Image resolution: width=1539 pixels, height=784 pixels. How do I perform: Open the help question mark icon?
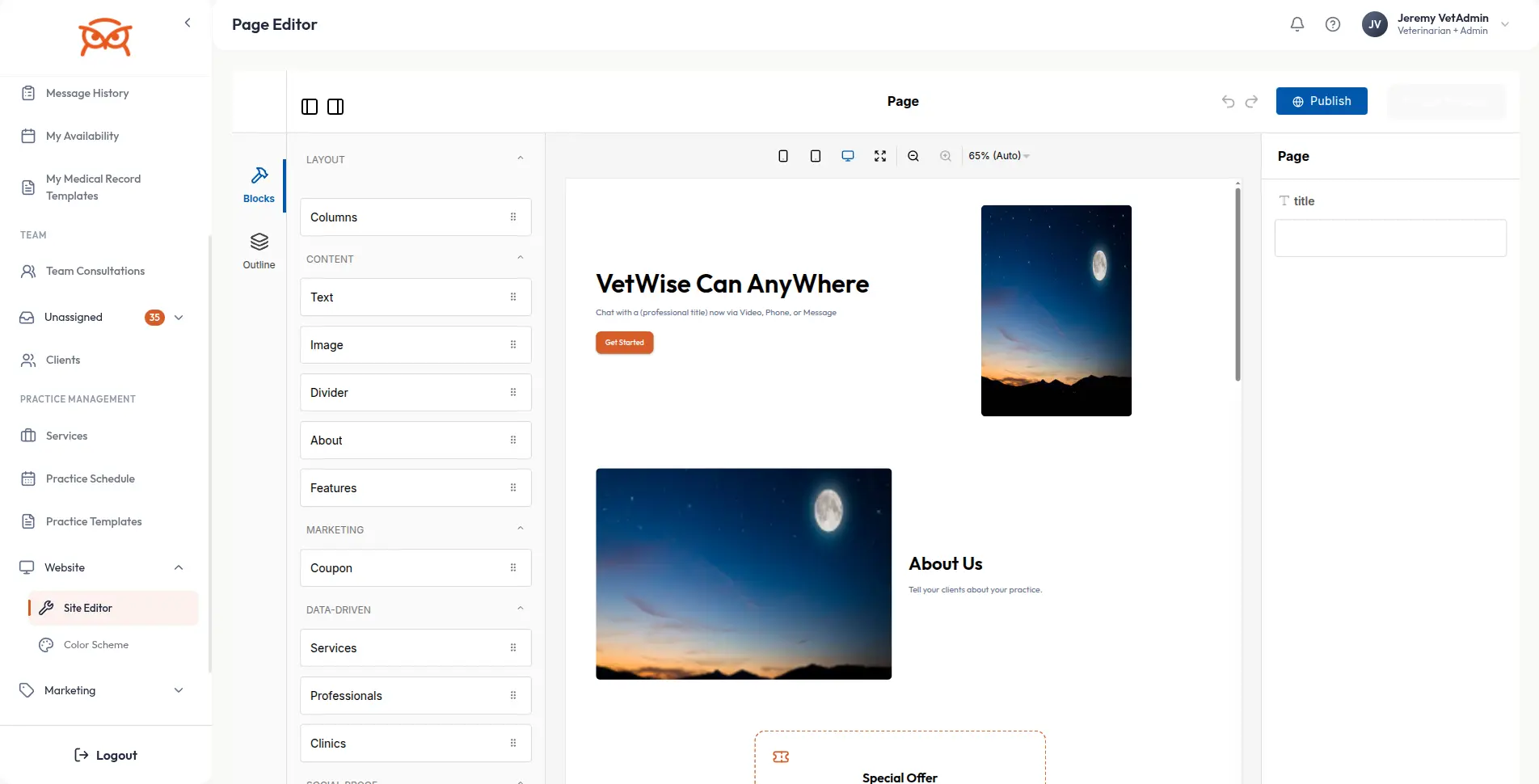pyautogui.click(x=1333, y=24)
